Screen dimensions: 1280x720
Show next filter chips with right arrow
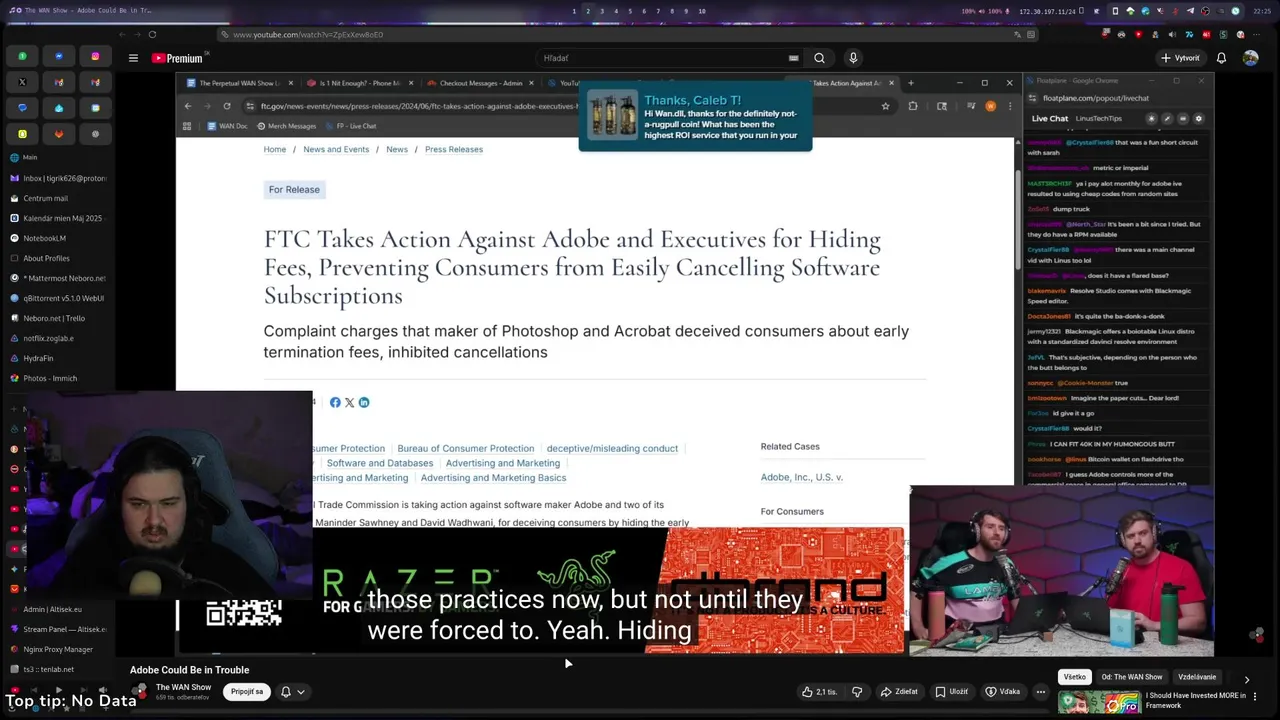tap(1246, 679)
